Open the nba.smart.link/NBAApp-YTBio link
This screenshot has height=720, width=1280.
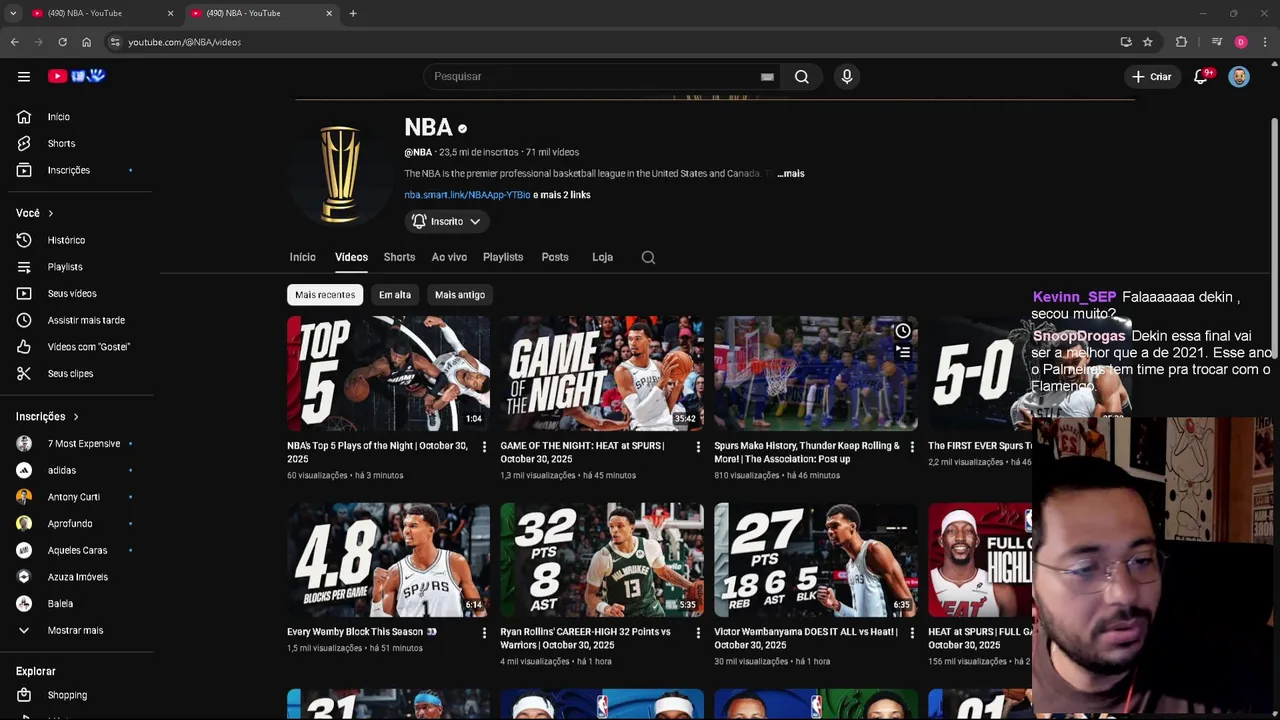[x=467, y=195]
